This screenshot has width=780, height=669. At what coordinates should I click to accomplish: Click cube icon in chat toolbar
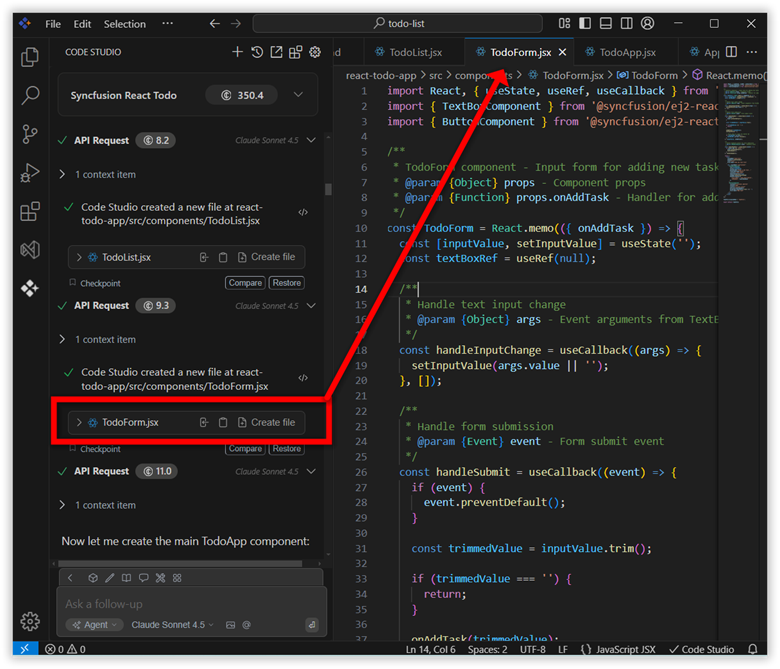(93, 578)
